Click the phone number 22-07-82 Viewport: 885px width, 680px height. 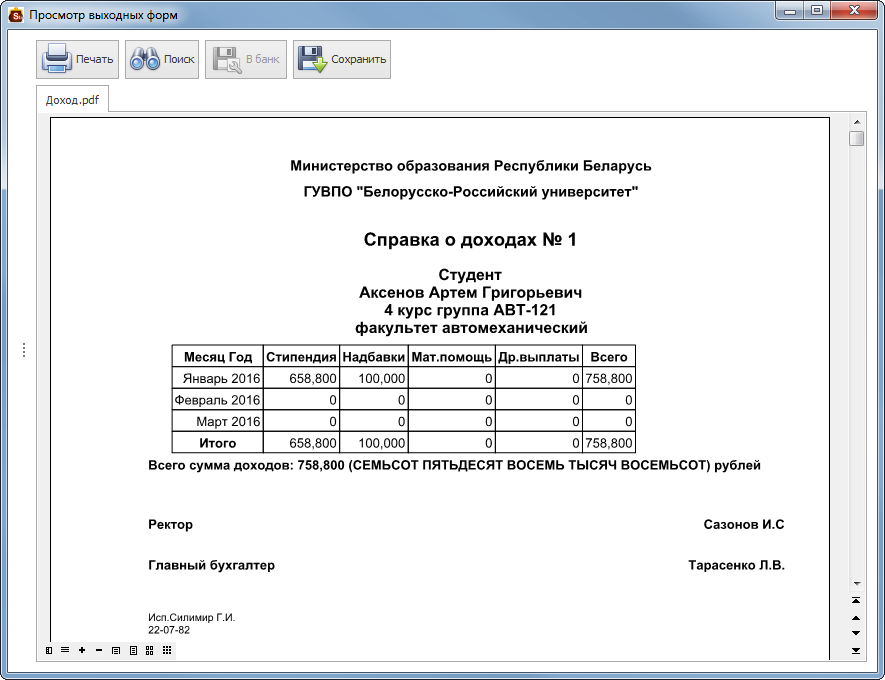(x=169, y=630)
